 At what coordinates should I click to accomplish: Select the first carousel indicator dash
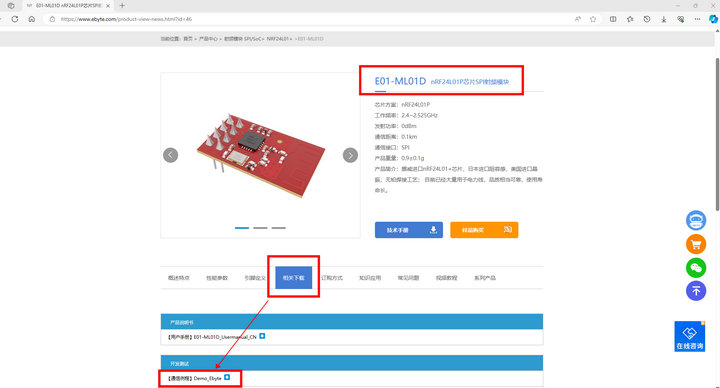(242, 228)
